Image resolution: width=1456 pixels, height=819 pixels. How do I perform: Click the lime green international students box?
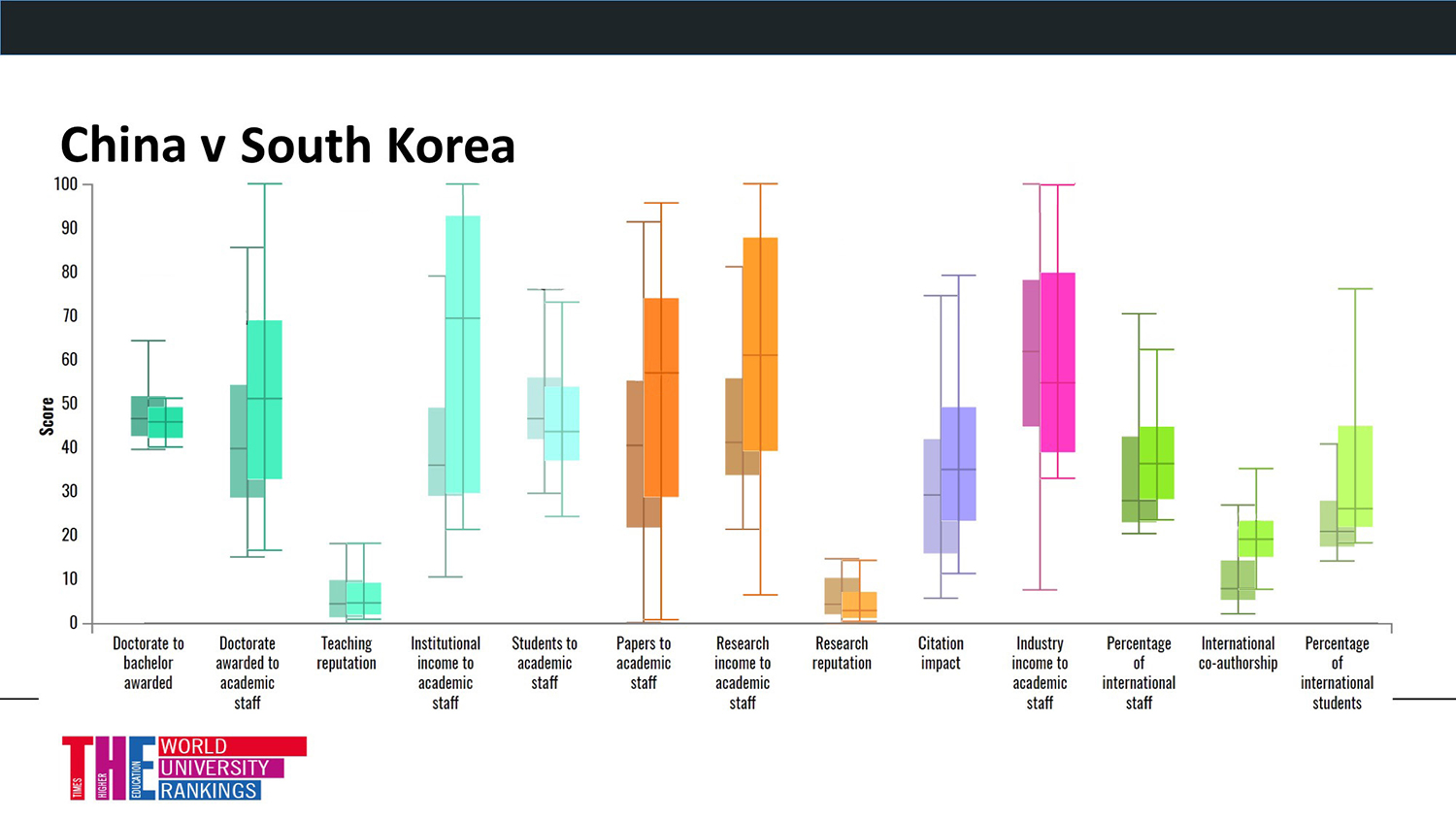coord(1355,475)
